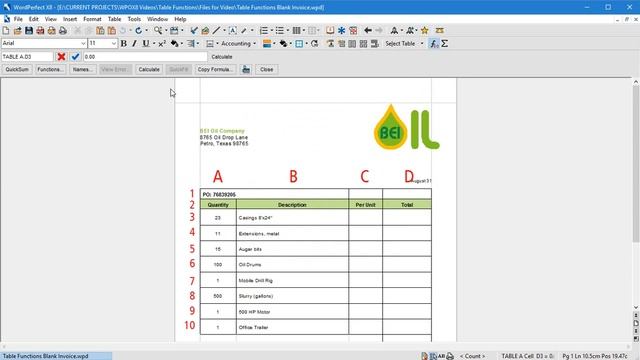Click the icon left of Close button
The width and height of the screenshot is (640, 360).
246,69
